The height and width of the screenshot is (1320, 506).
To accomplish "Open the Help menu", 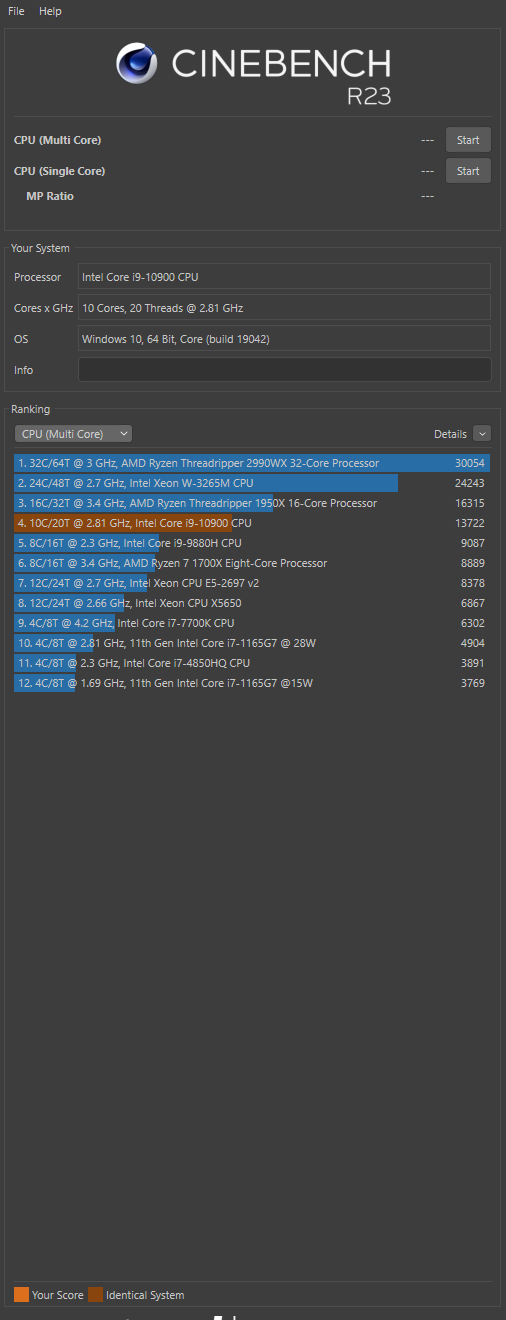I will click(x=50, y=11).
